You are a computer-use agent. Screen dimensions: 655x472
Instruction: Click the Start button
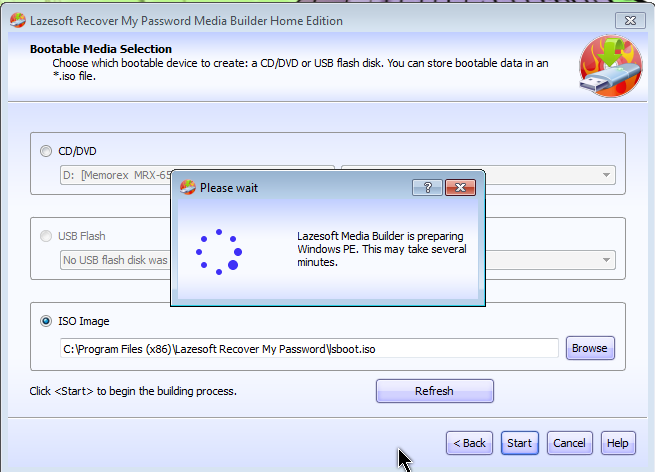point(520,443)
